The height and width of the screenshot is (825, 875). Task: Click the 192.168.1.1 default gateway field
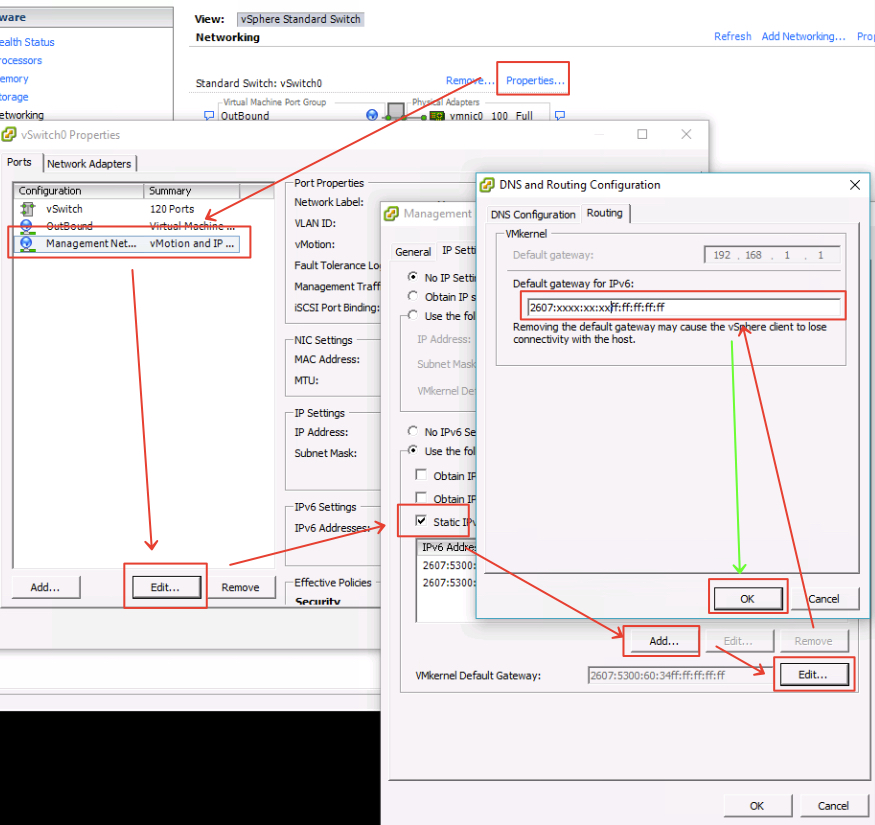[772, 255]
